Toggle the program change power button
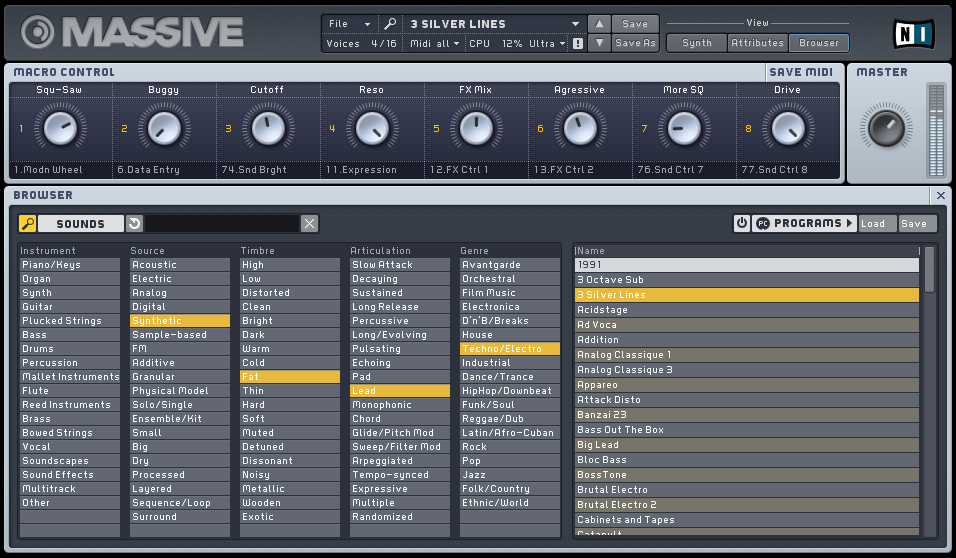The image size is (956, 558). click(741, 224)
